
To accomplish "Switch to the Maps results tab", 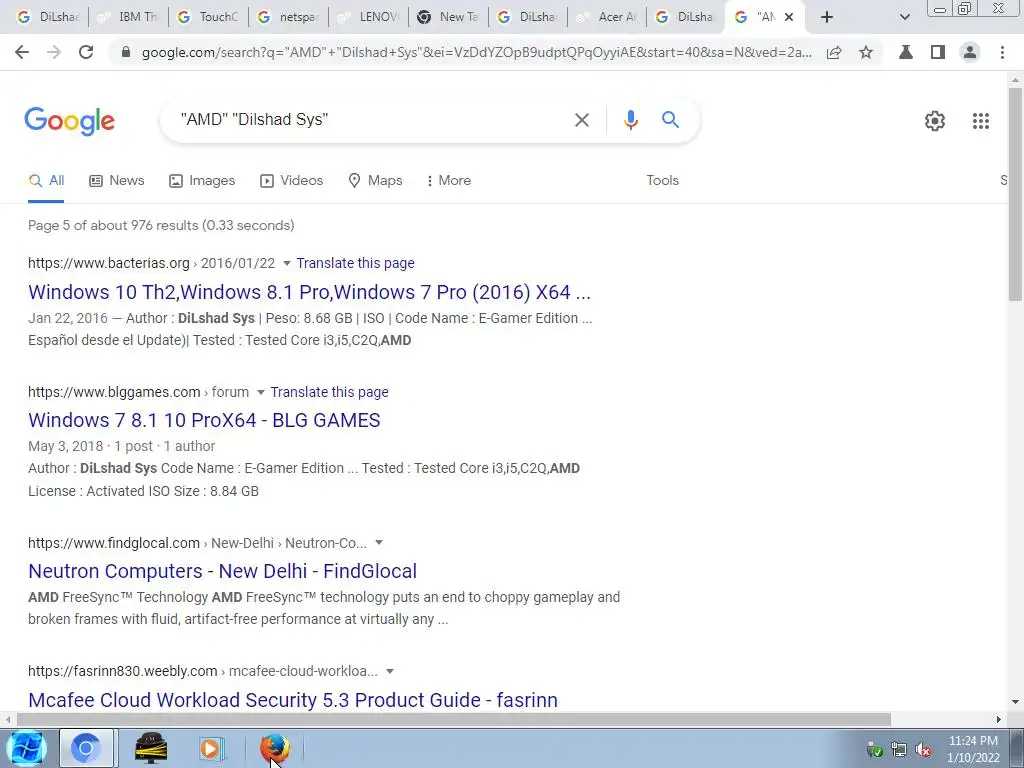I will (376, 180).
